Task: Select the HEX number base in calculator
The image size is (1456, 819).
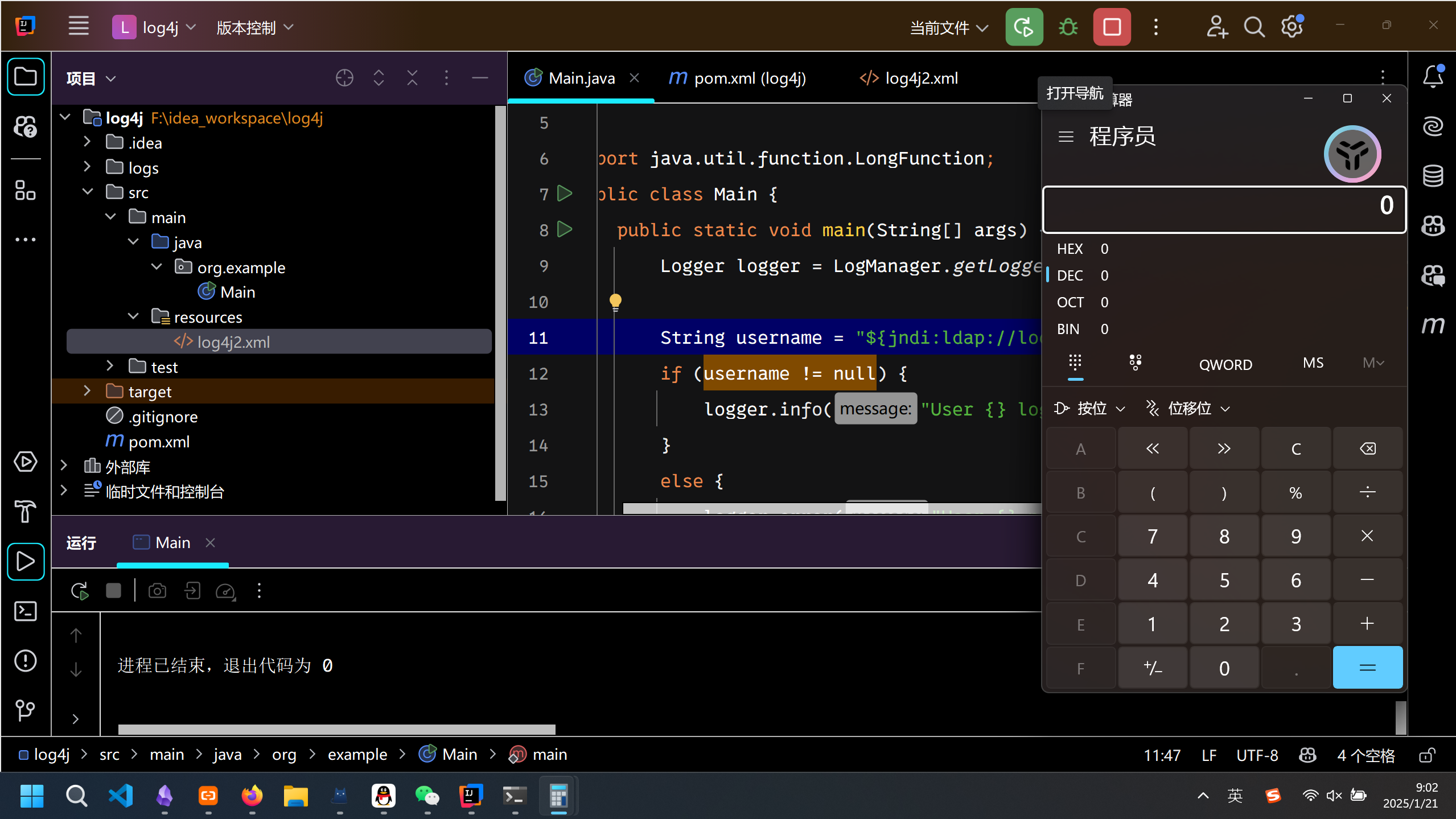Action: 1070,249
